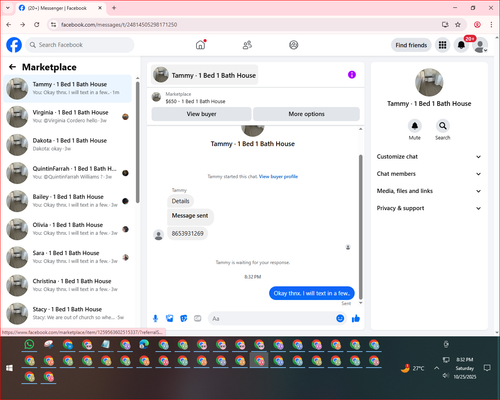Screen dimensions: 500x400
Task: Open a new browser tab
Action: pos(114,8)
